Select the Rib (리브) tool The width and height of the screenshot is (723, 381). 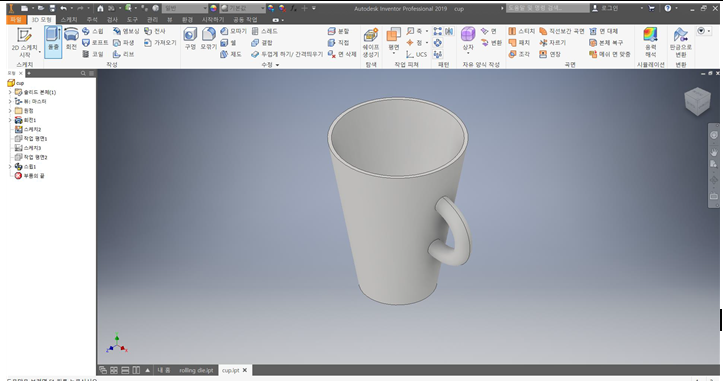124,54
